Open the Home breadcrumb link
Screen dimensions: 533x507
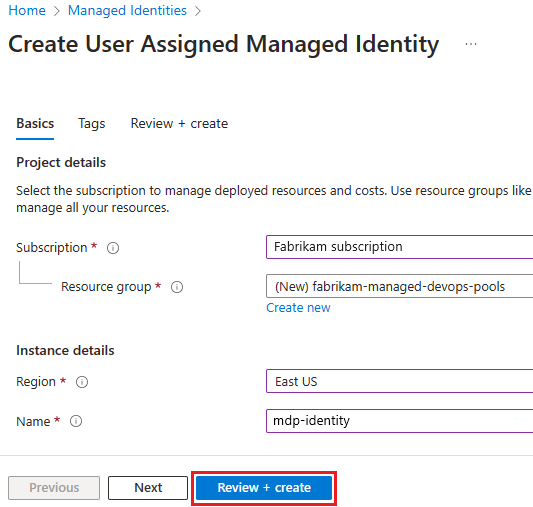[x=27, y=11]
